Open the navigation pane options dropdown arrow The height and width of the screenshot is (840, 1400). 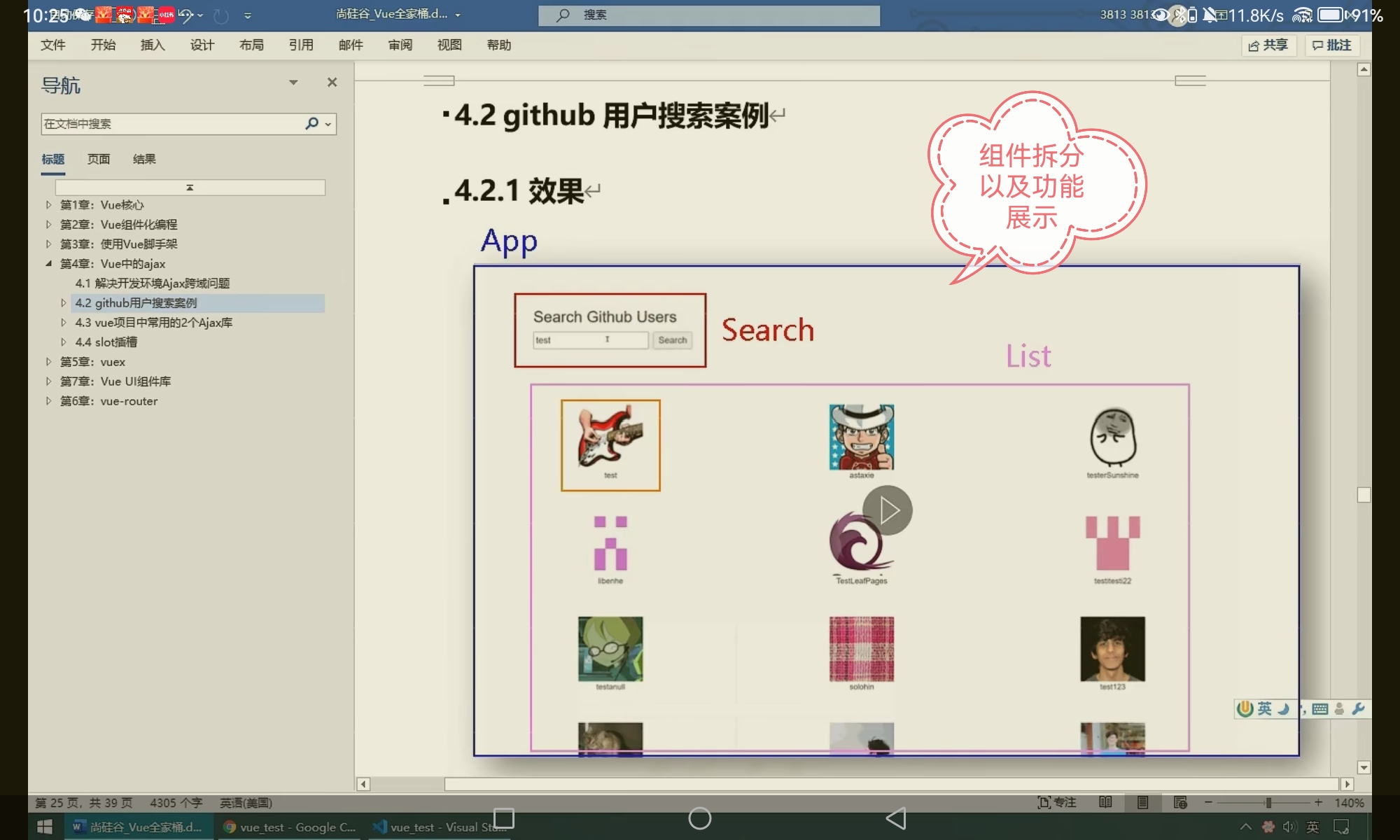293,83
